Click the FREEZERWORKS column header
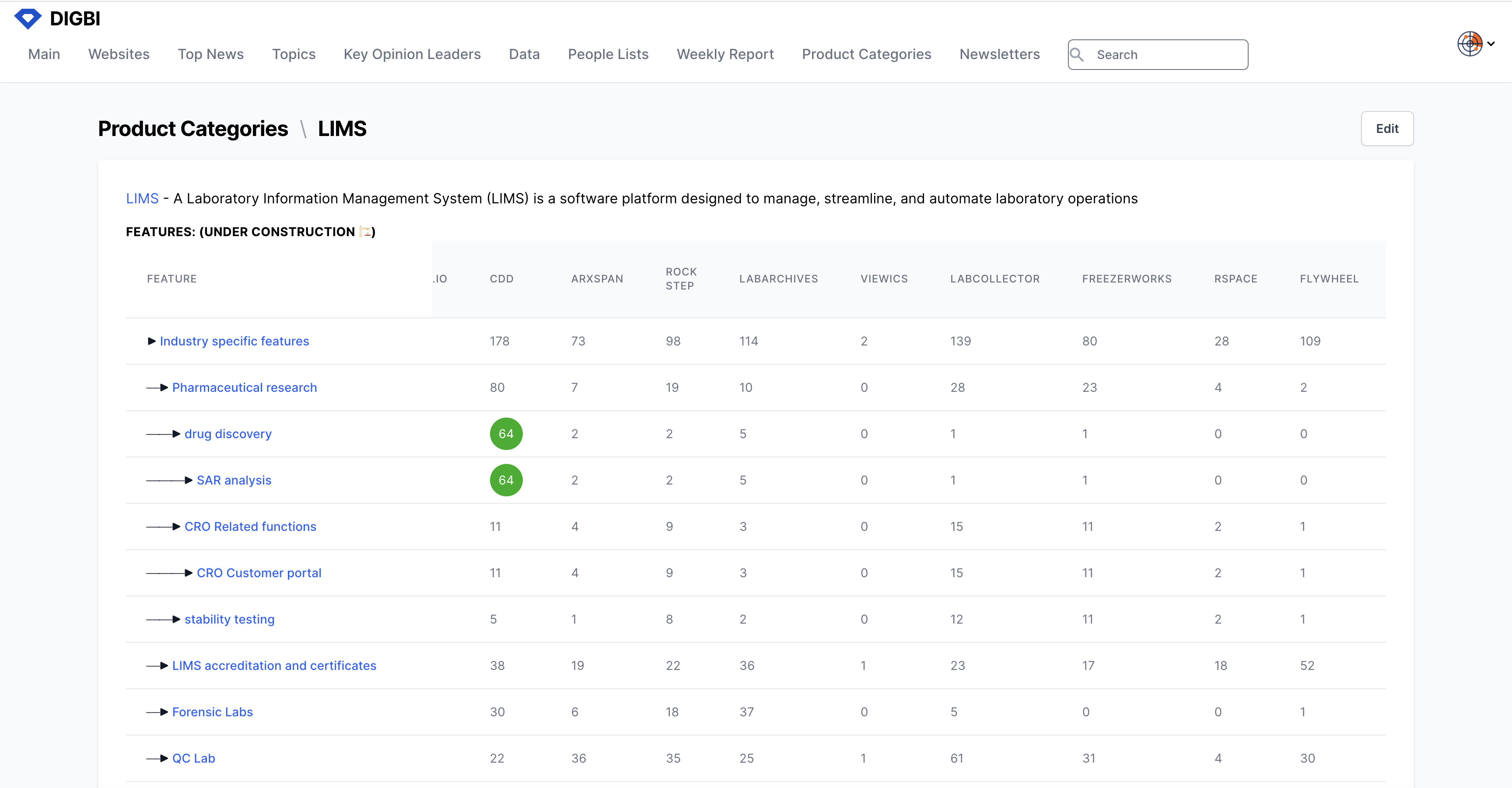The width and height of the screenshot is (1512, 788). point(1127,279)
